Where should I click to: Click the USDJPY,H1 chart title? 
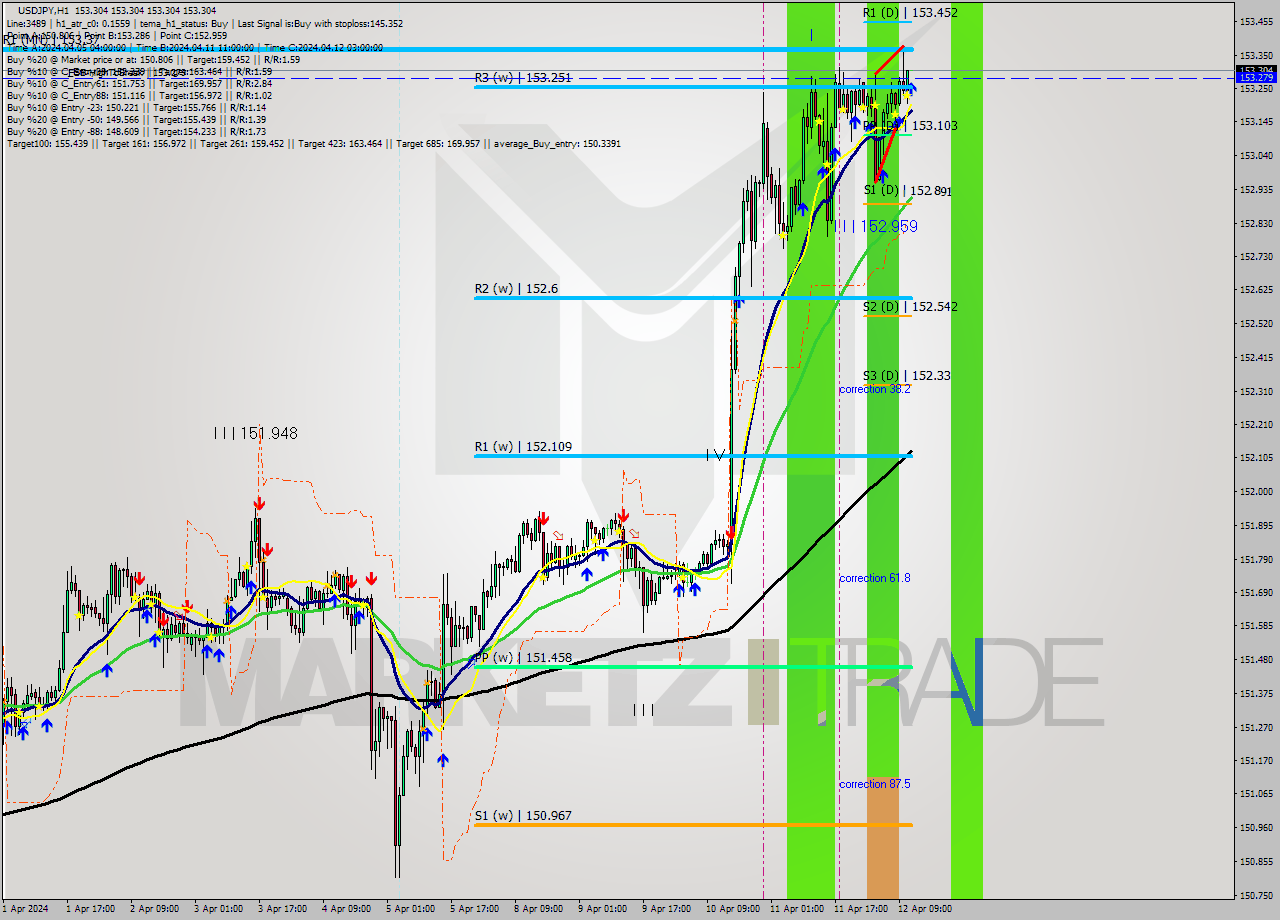[44, 9]
